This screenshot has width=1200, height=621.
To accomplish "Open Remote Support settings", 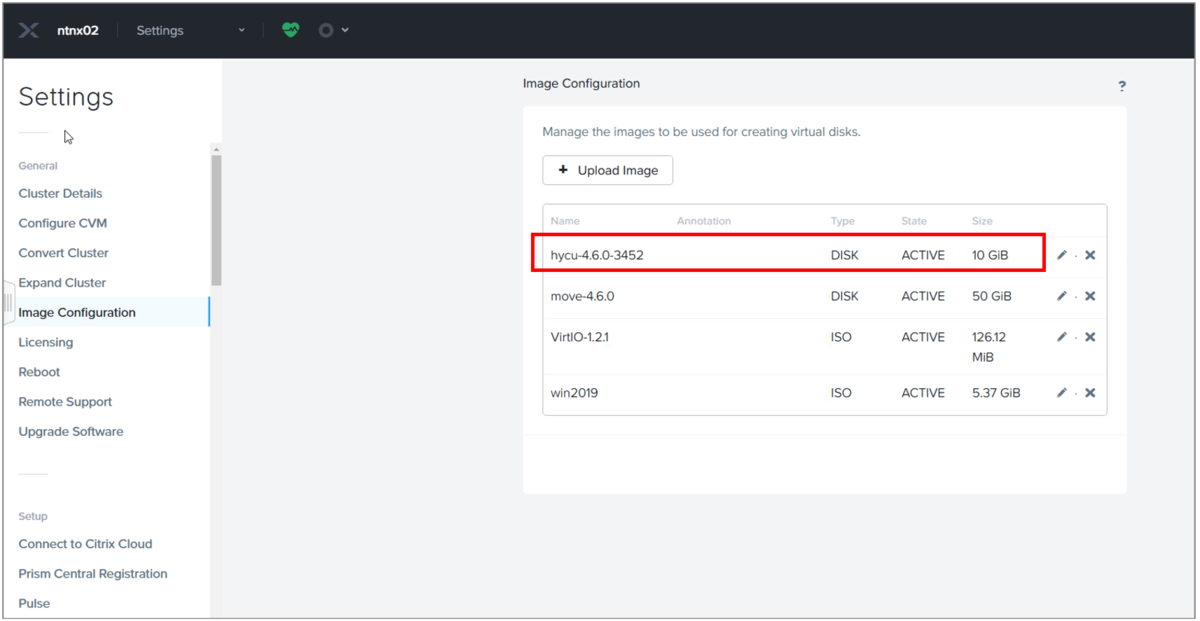I will pos(65,402).
